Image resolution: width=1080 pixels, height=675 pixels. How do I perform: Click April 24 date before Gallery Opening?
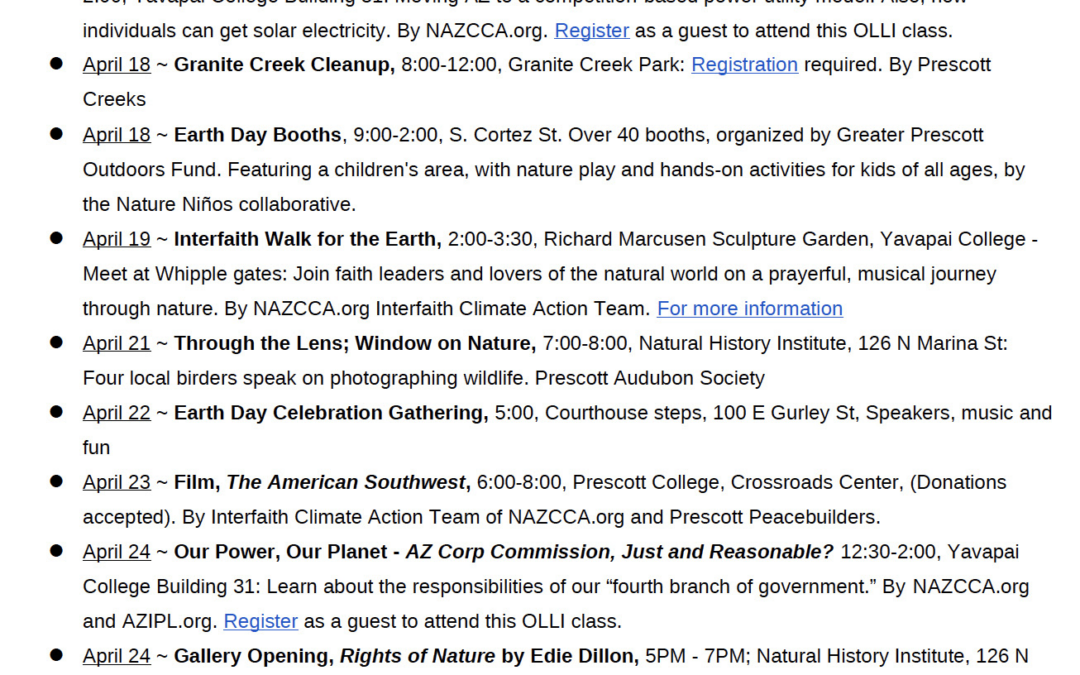click(116, 657)
